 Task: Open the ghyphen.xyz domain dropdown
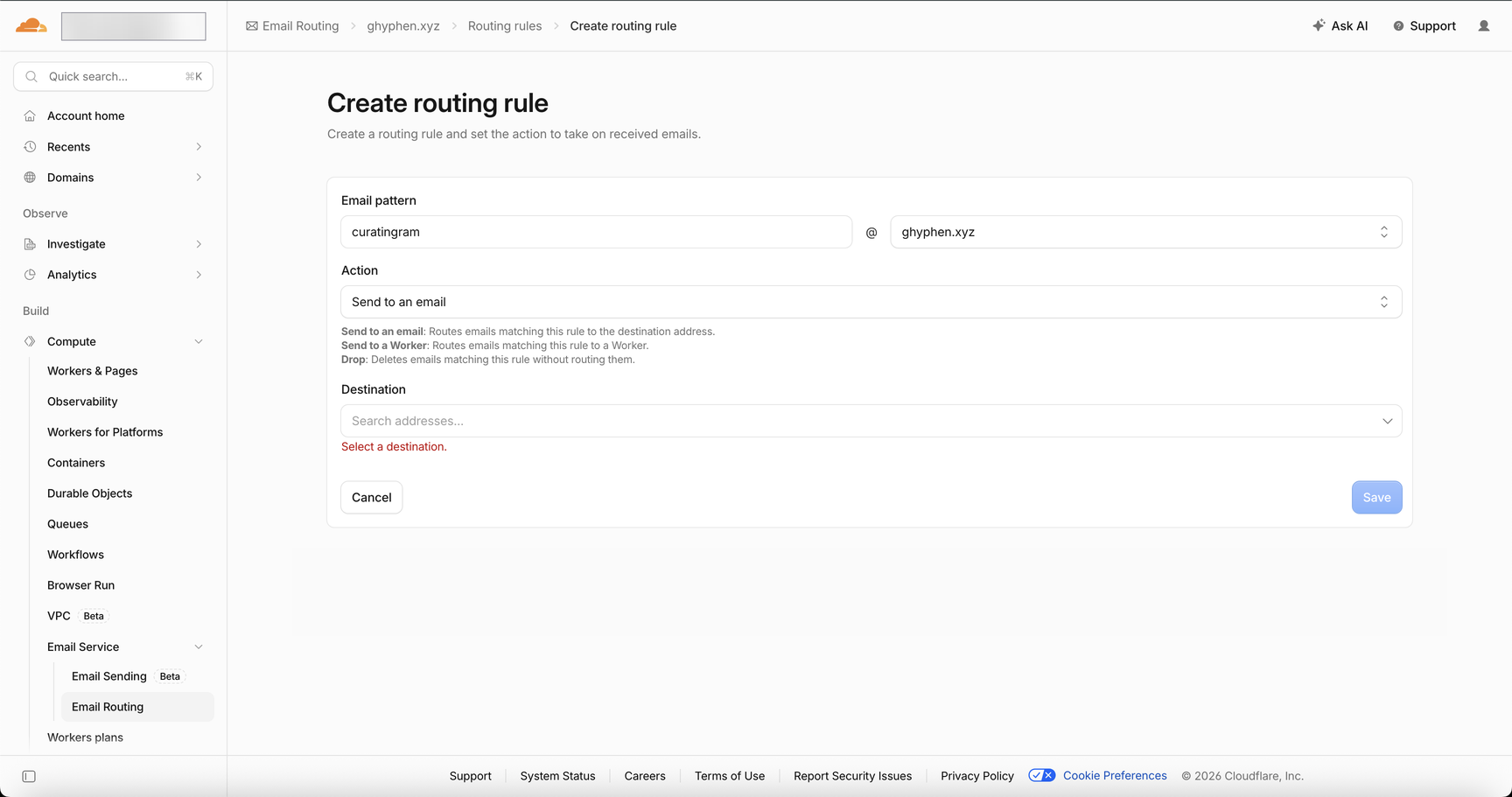coord(1146,232)
